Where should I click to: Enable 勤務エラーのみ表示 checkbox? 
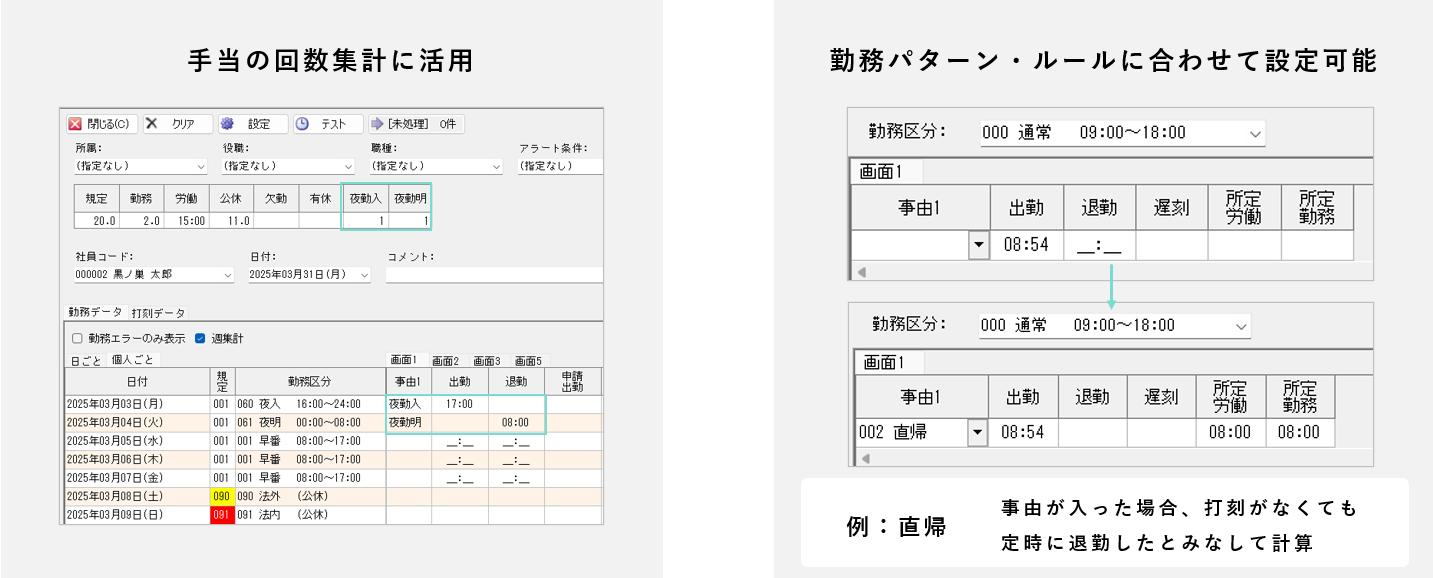click(x=77, y=339)
